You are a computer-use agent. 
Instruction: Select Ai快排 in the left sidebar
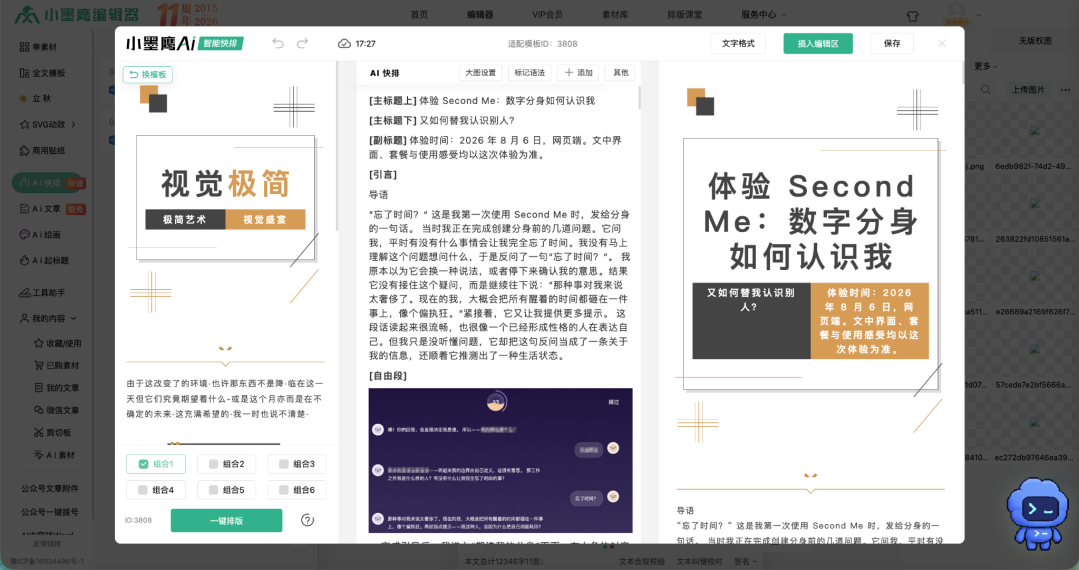tap(50, 183)
